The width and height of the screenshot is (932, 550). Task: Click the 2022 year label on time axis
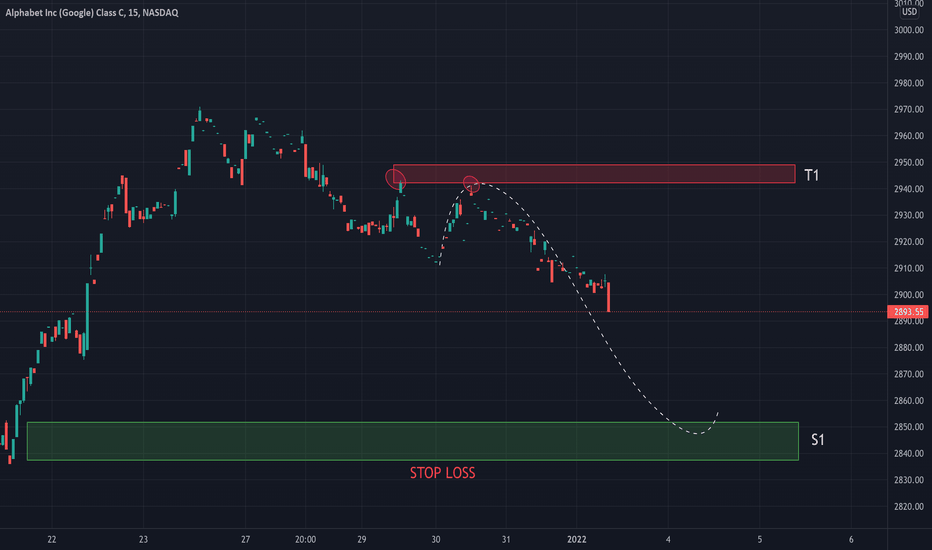point(577,539)
